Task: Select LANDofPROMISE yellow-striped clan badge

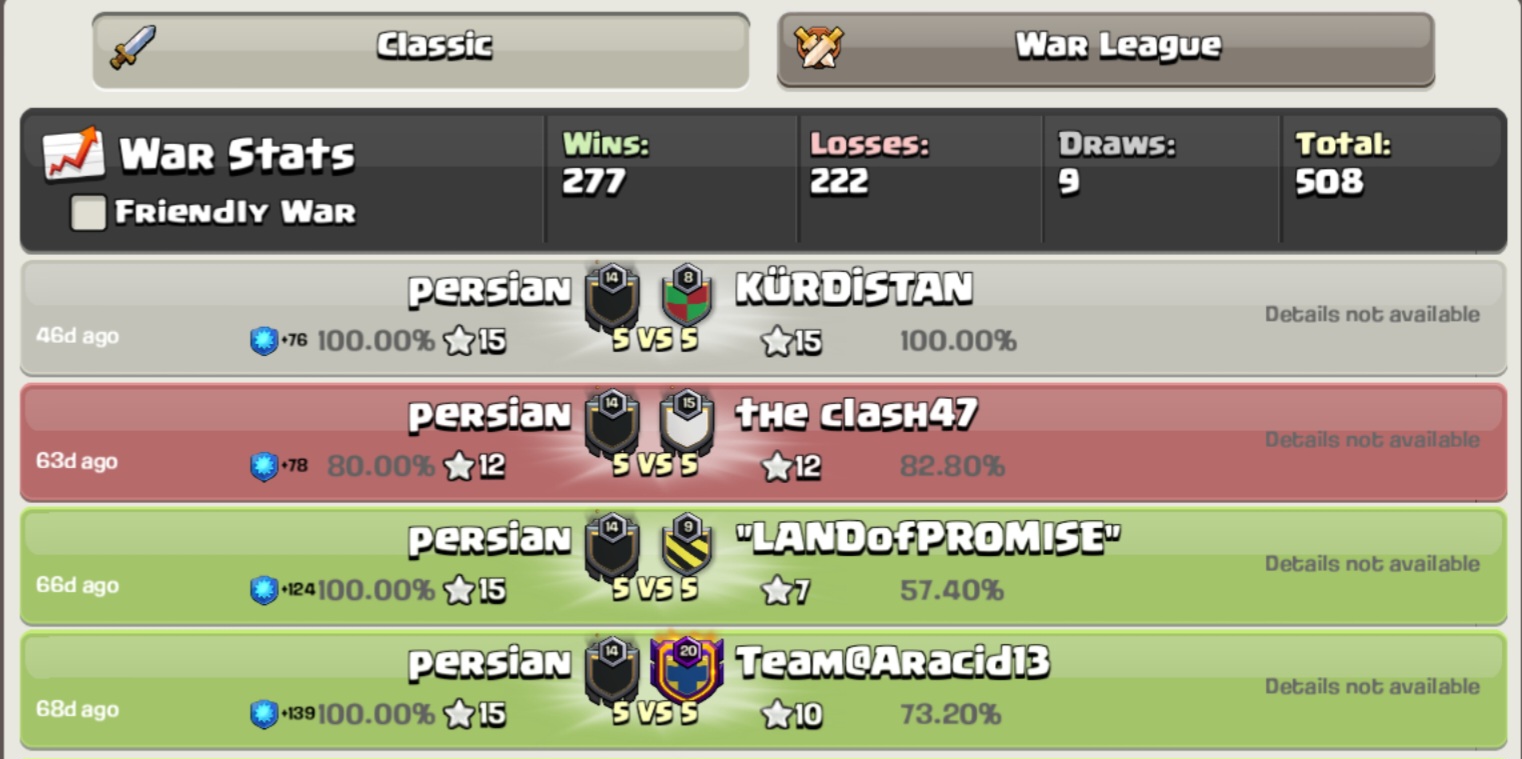Action: click(x=686, y=544)
